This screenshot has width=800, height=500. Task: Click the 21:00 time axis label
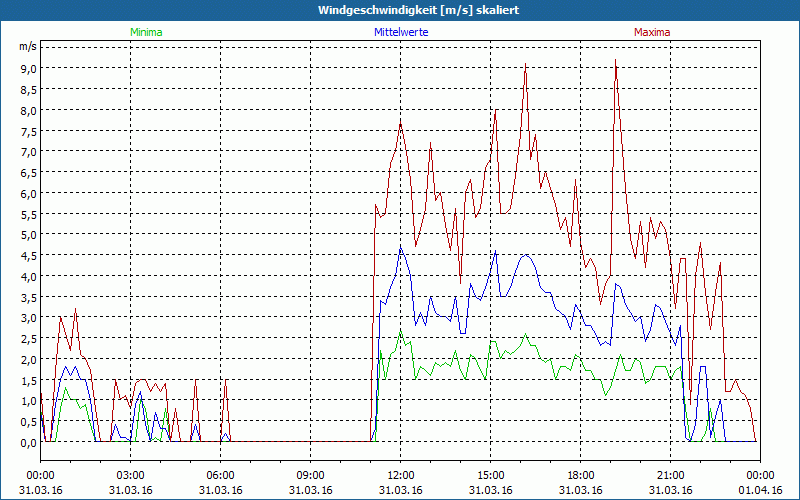pos(670,476)
